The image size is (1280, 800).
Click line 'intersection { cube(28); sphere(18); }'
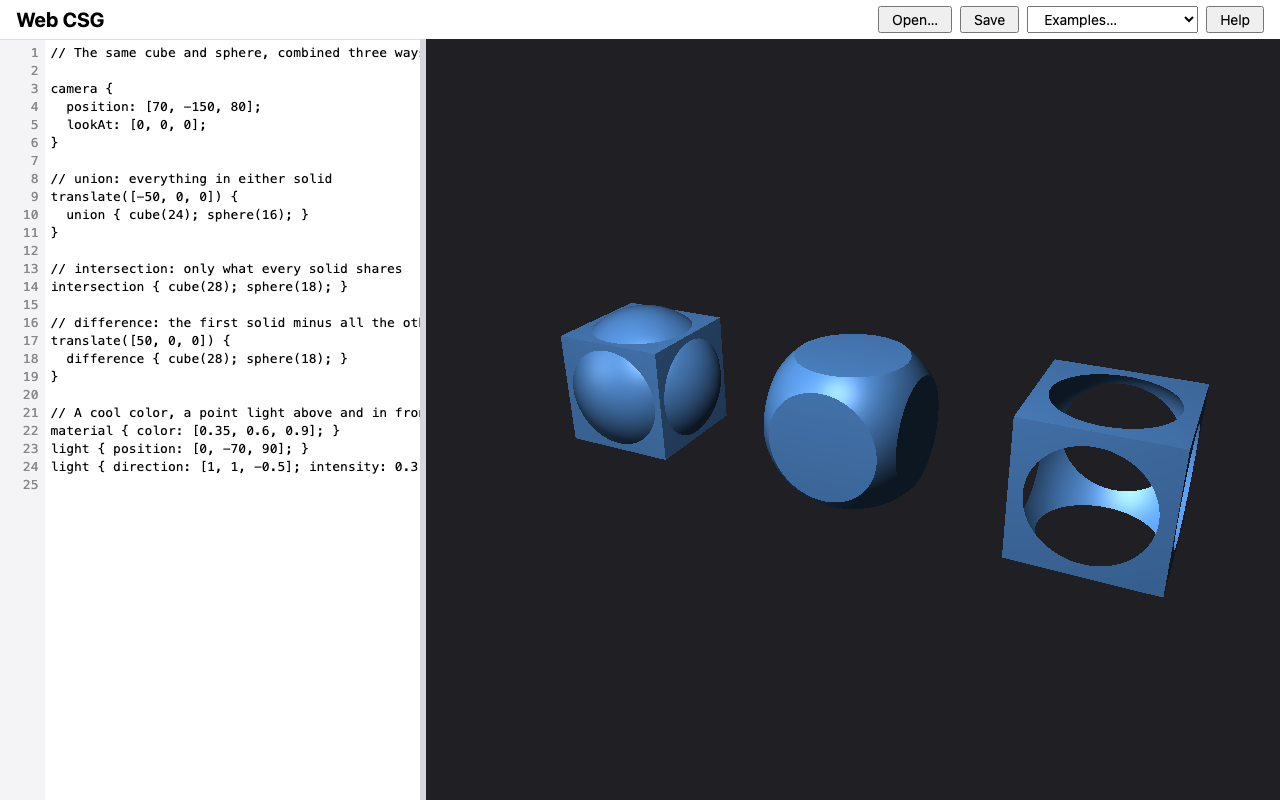(x=199, y=287)
